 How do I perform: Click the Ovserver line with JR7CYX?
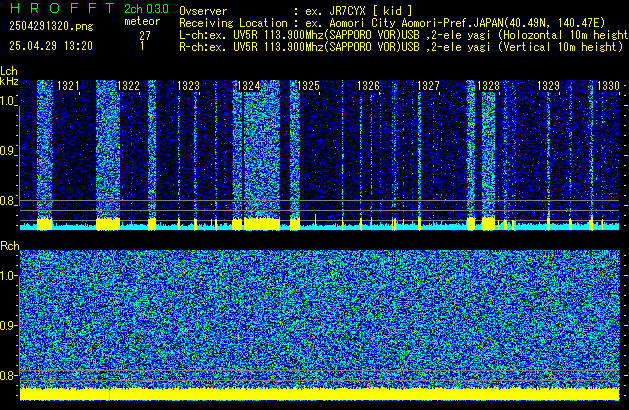(x=296, y=11)
